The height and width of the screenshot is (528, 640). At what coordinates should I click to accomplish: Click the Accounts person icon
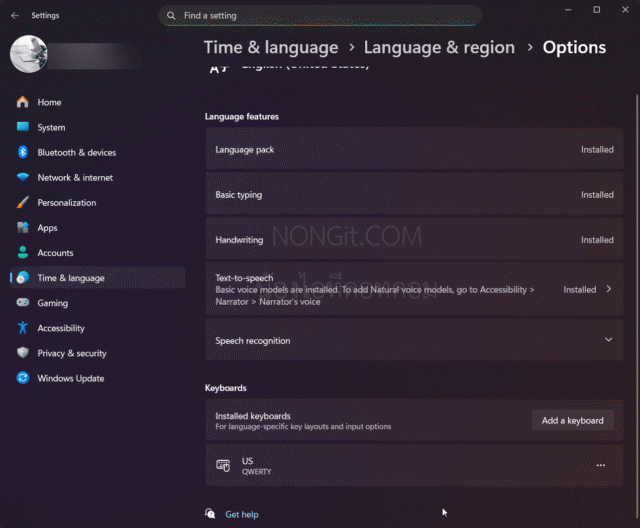click(x=23, y=253)
